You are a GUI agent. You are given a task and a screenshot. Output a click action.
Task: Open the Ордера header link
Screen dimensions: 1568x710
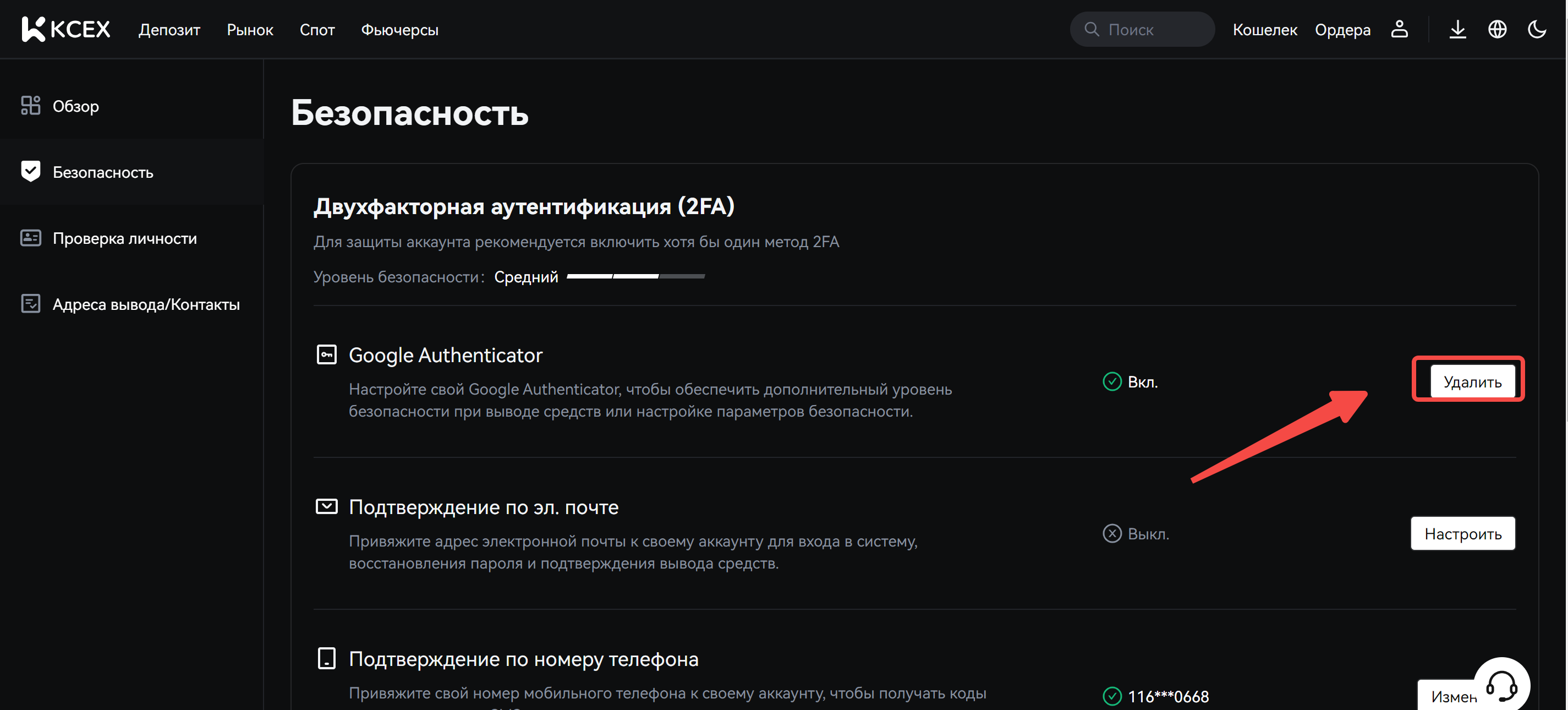(1342, 30)
